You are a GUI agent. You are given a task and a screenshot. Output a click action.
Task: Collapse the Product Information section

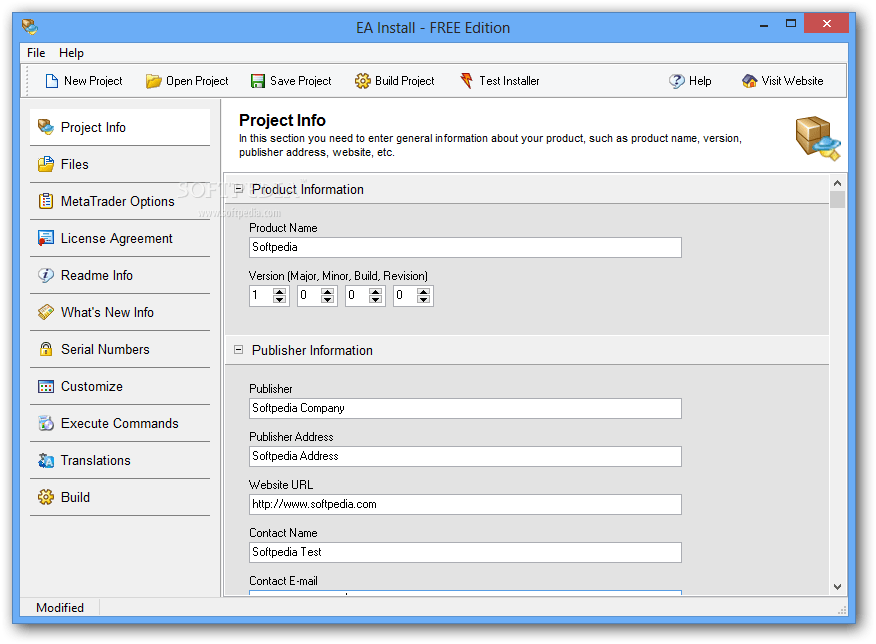pos(239,189)
